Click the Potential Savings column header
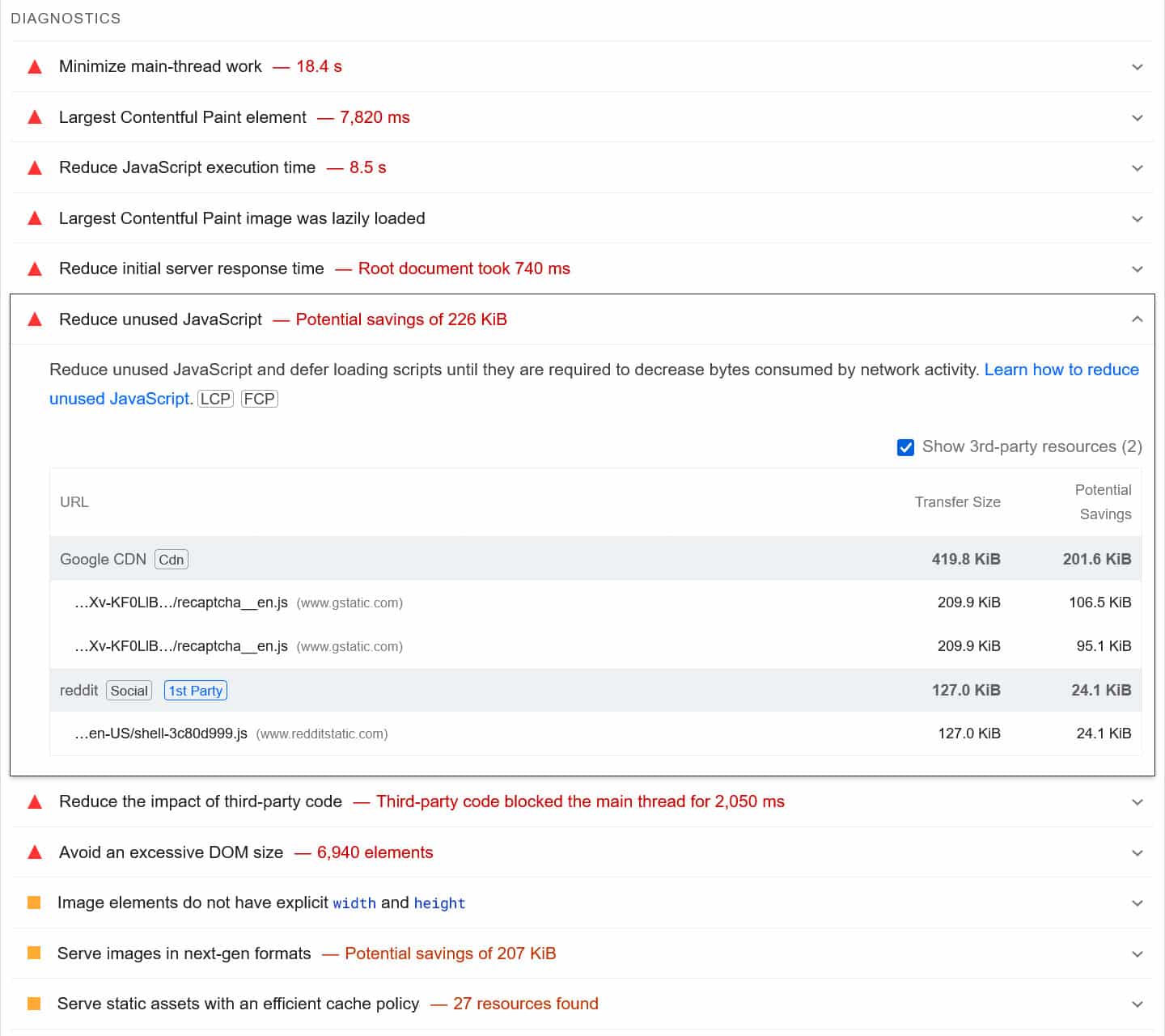Image resolution: width=1165 pixels, height=1036 pixels. 1104,502
